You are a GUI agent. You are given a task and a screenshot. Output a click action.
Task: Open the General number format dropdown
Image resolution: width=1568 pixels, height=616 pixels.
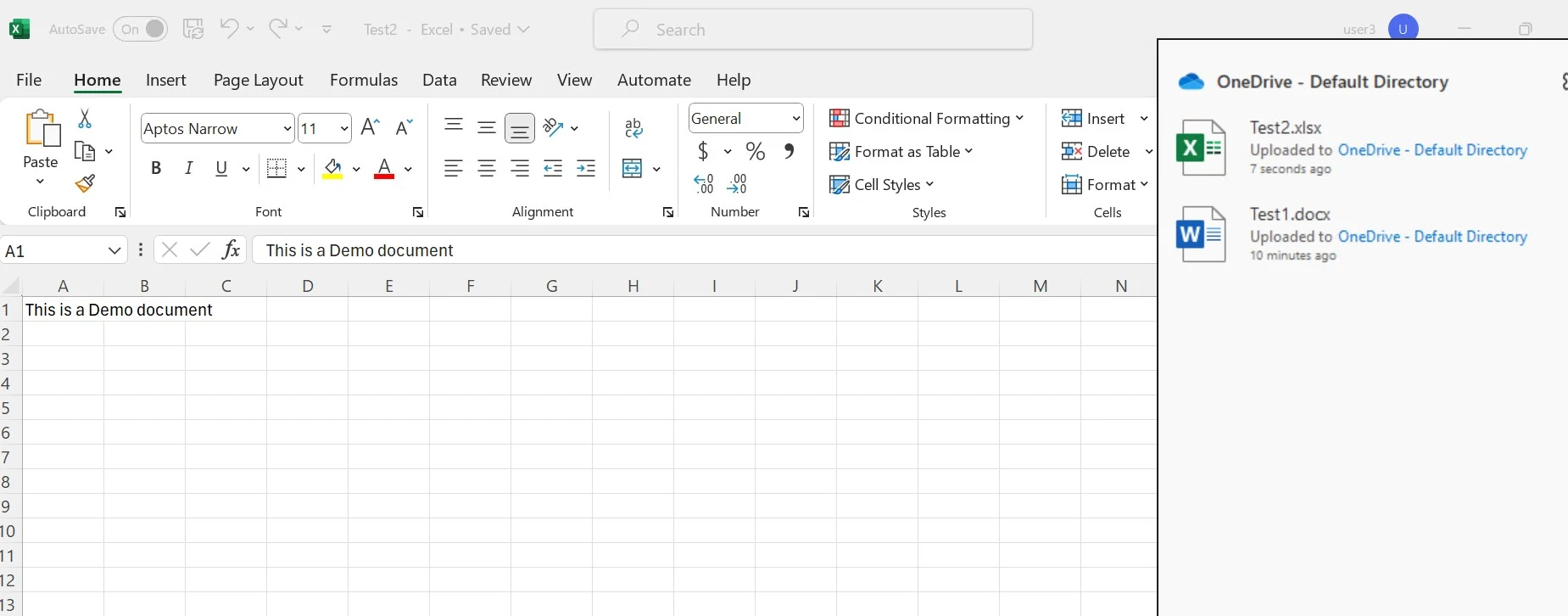(796, 119)
